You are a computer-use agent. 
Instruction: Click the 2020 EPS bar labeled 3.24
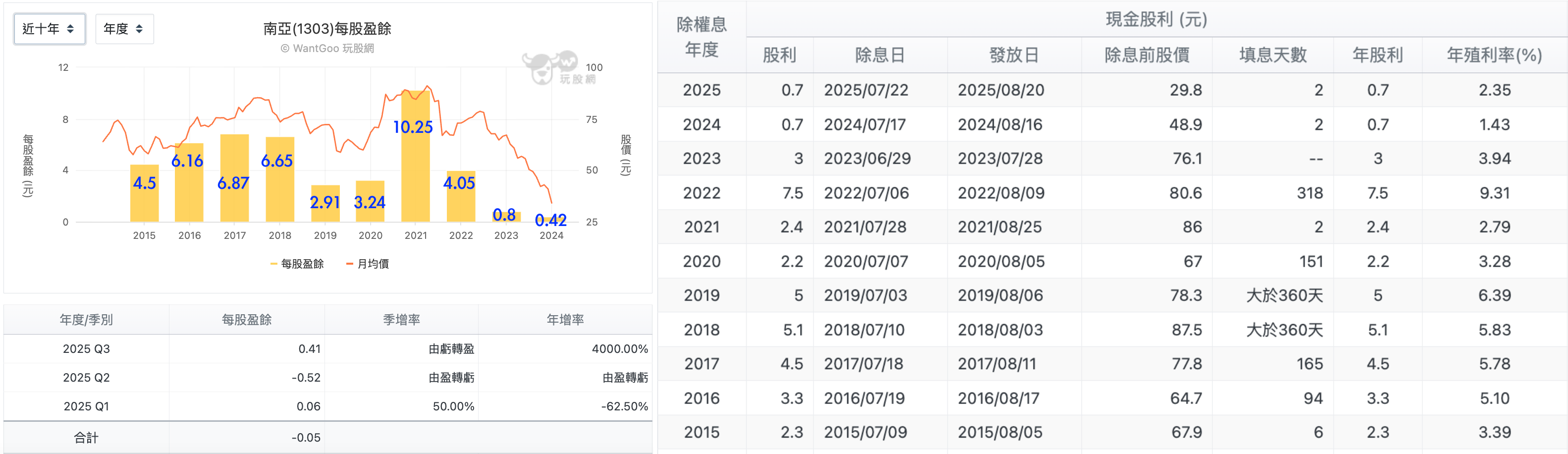(370, 201)
